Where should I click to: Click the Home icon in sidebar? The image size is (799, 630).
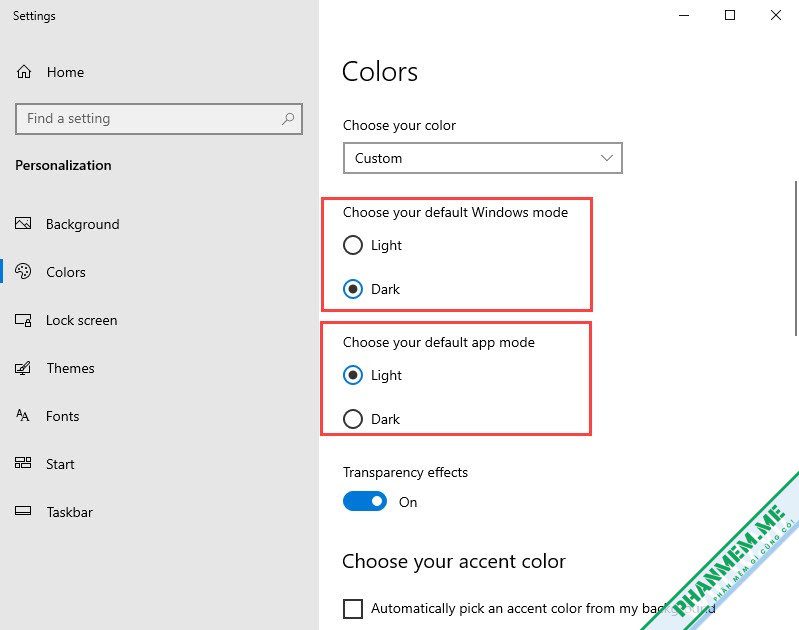[x=24, y=72]
